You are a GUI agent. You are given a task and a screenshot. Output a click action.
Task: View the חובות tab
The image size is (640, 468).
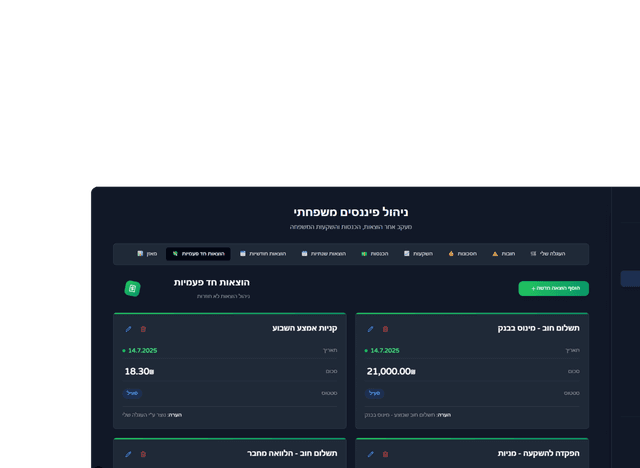click(x=504, y=254)
